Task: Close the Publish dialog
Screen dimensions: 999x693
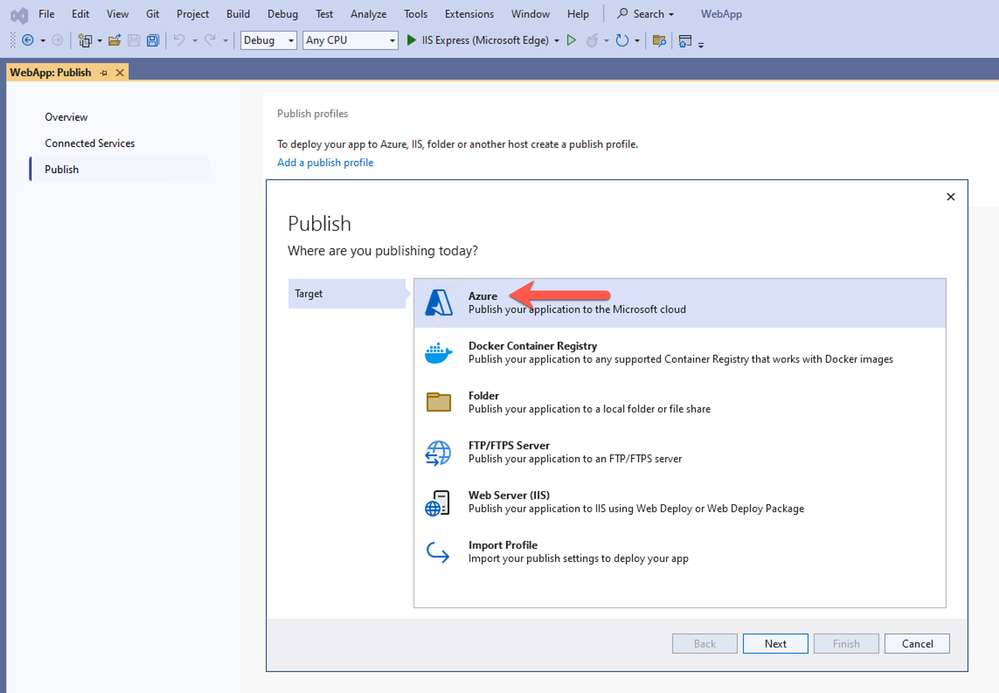Action: [x=951, y=197]
